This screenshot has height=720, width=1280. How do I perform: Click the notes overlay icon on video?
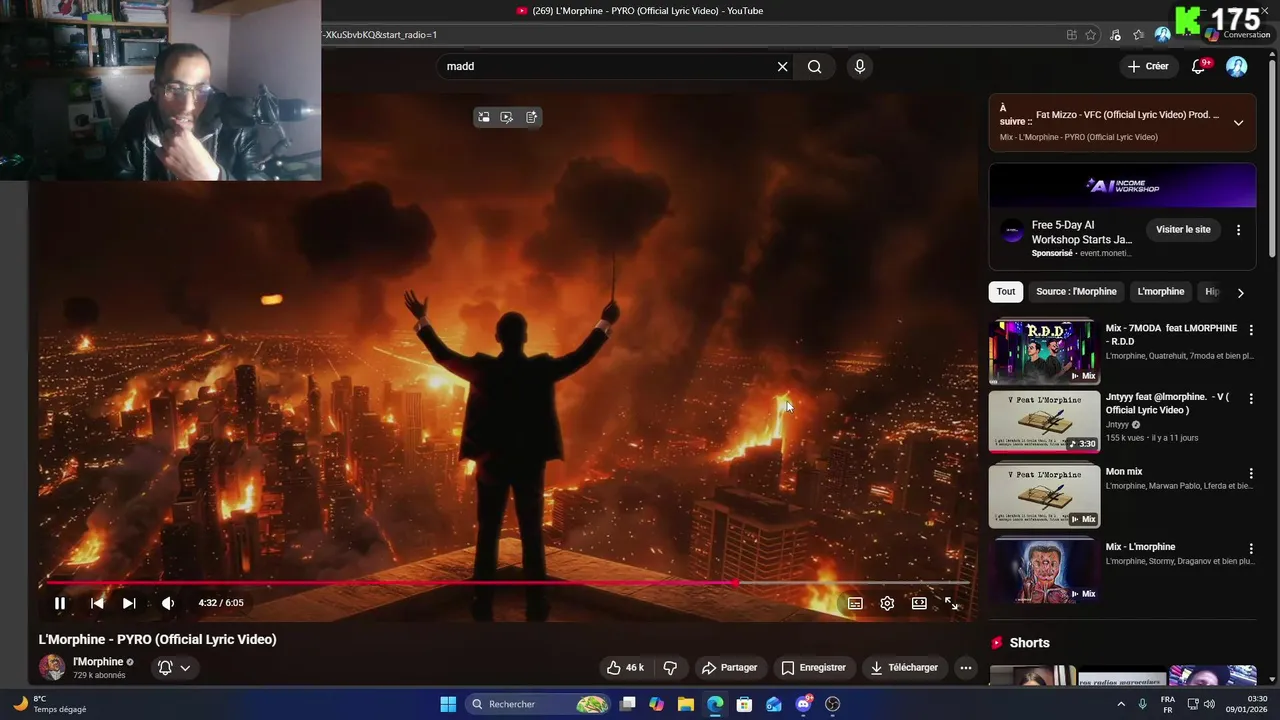[x=531, y=117]
